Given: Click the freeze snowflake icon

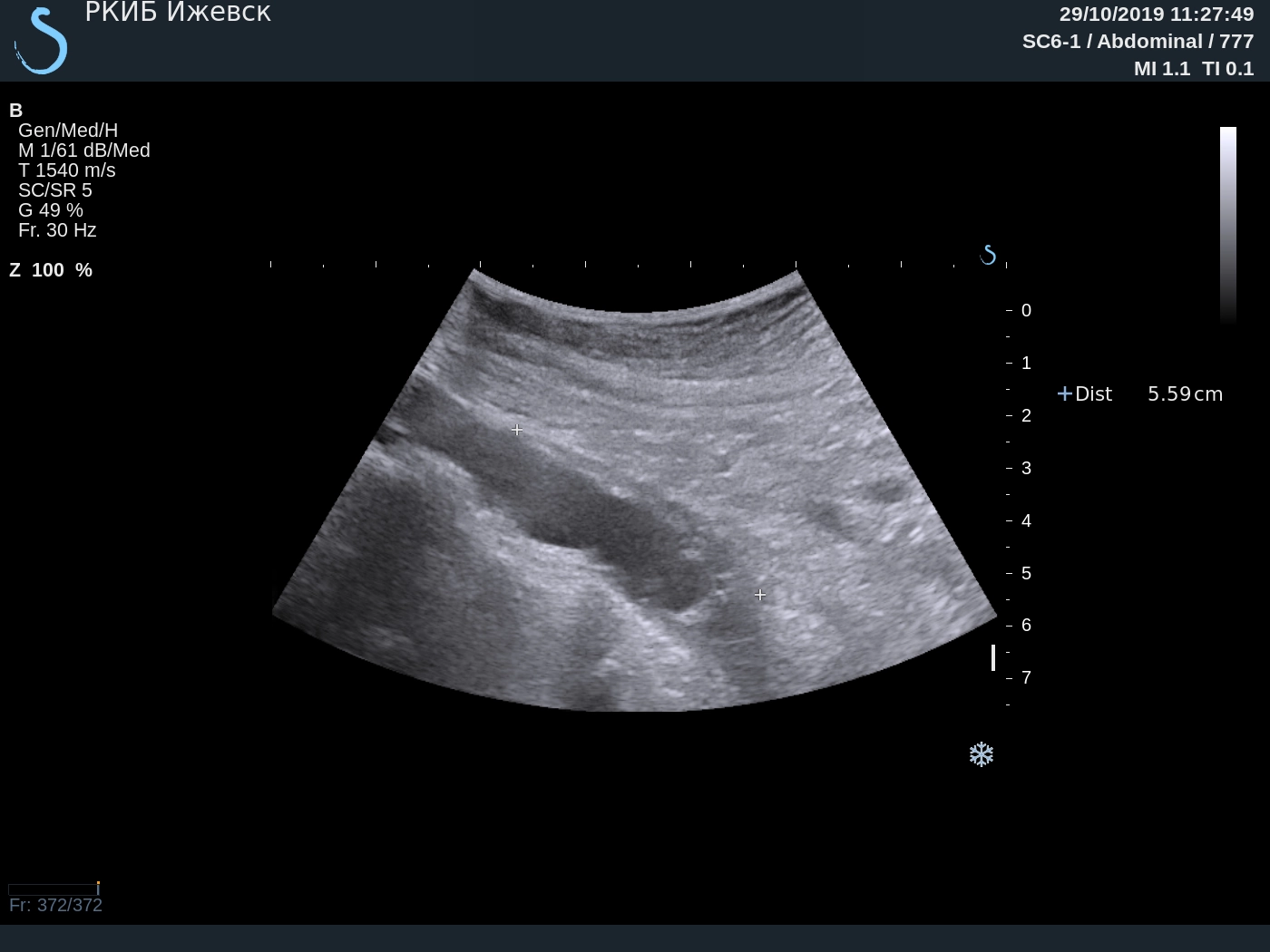Looking at the screenshot, I should [982, 754].
